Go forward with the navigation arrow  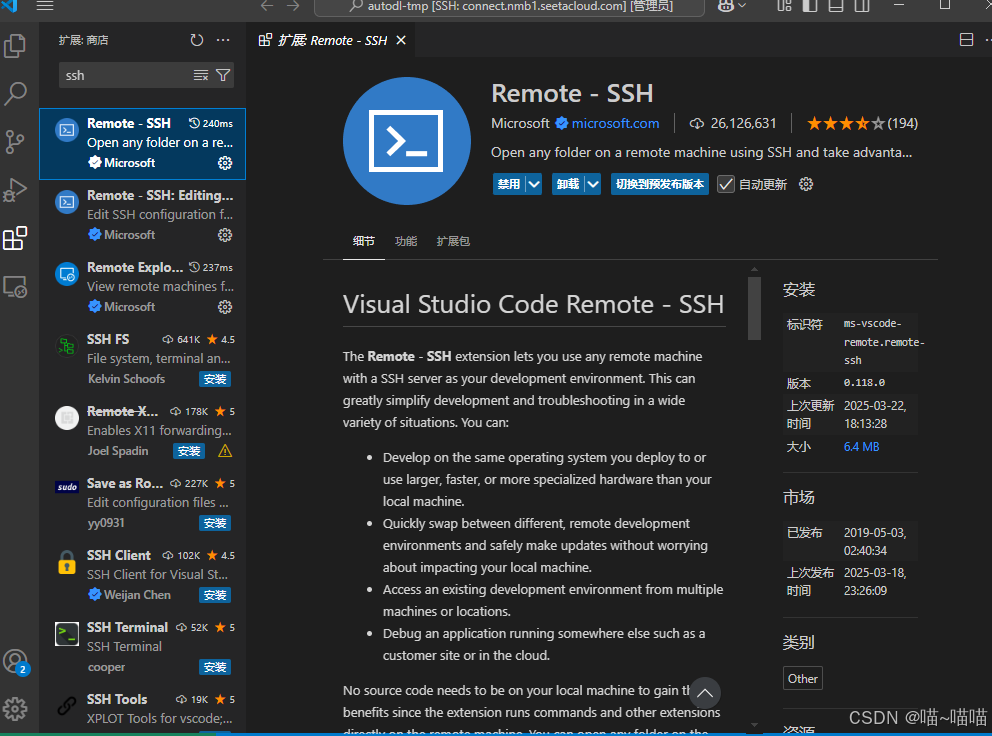(293, 6)
